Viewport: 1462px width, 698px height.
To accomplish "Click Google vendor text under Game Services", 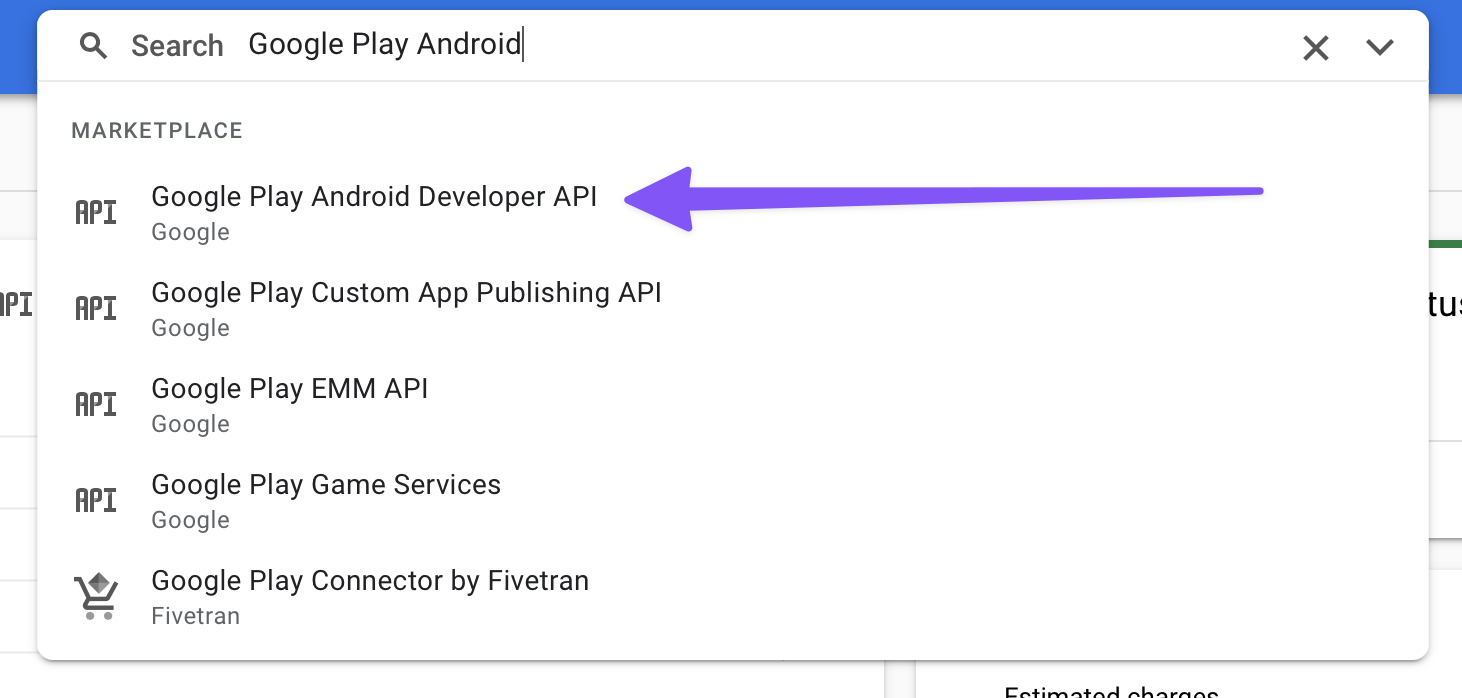I will [x=190, y=520].
